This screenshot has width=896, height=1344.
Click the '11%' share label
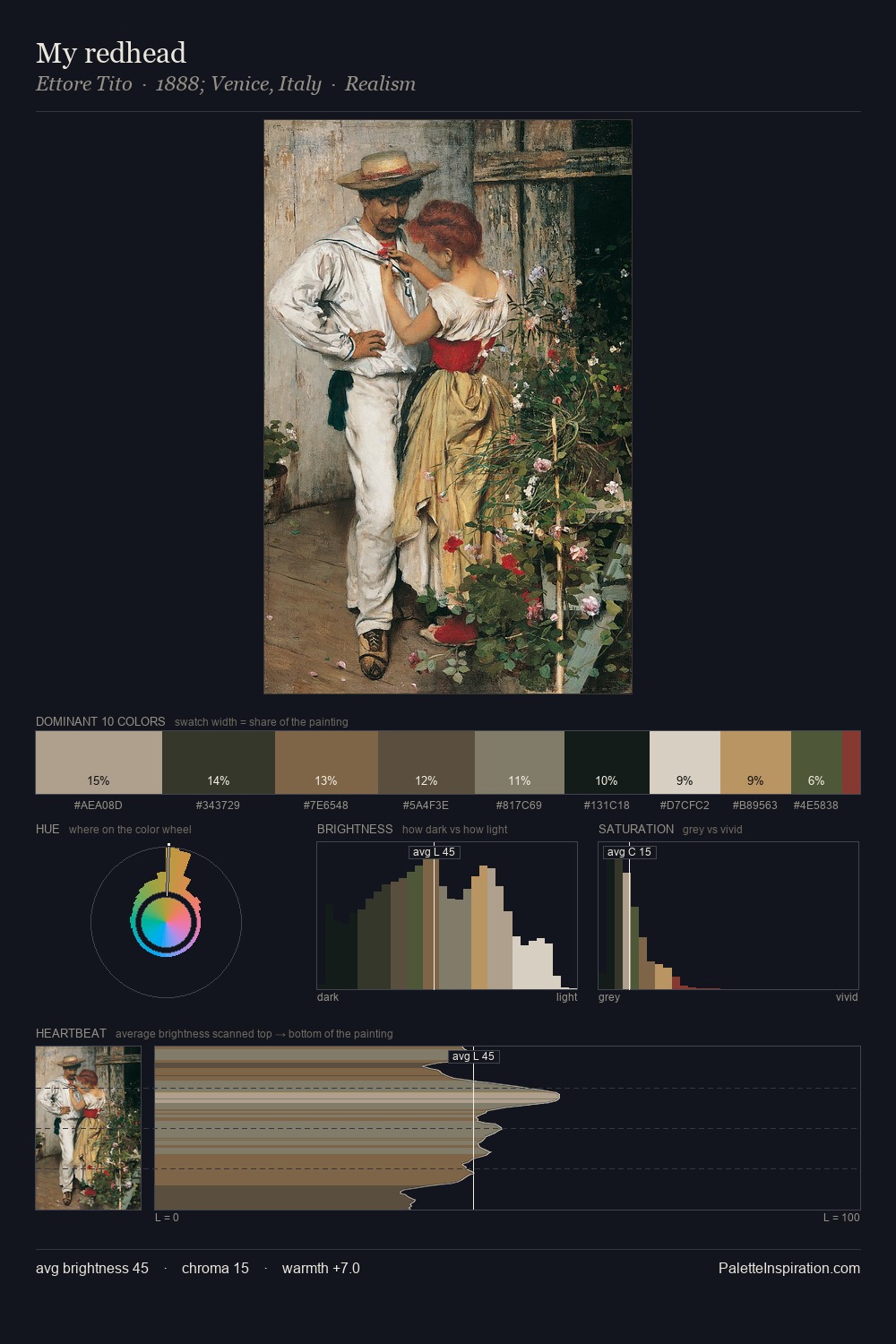[520, 781]
